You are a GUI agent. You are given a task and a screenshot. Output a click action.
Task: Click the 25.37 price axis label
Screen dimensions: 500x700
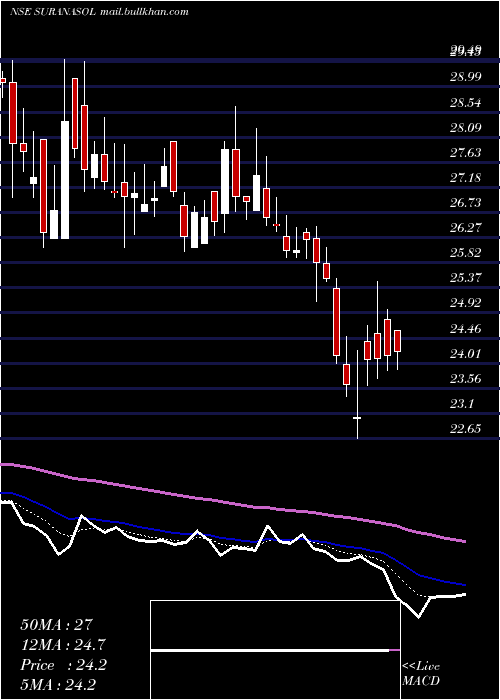[x=466, y=278]
